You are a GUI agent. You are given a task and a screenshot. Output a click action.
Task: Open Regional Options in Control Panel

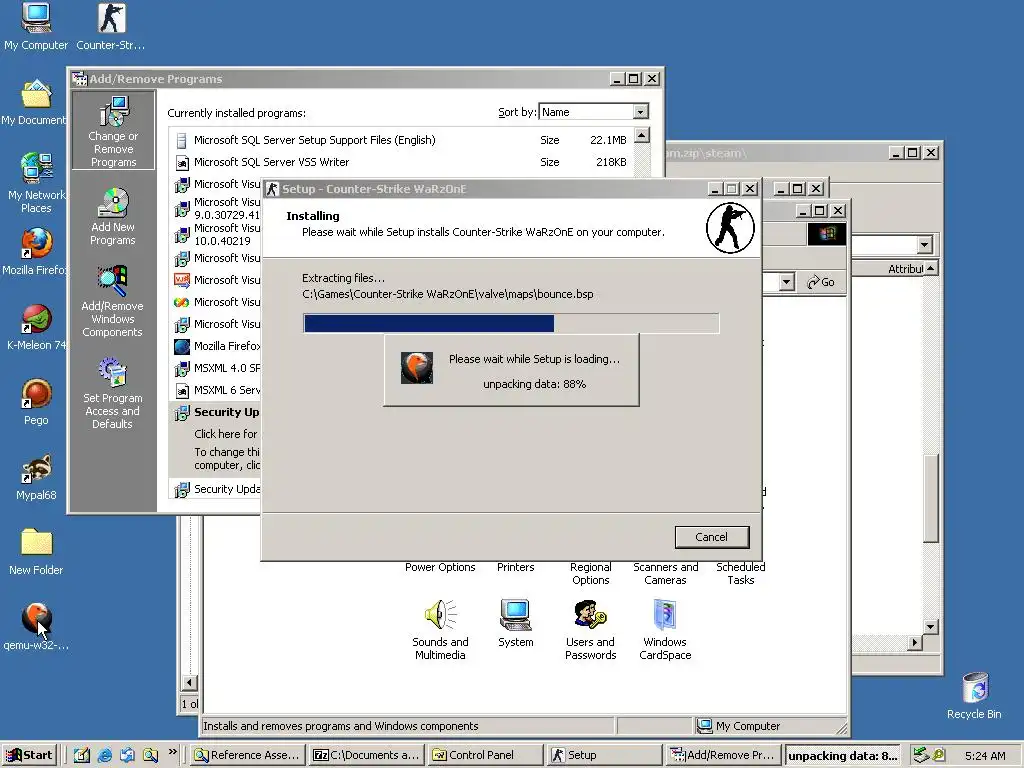tap(590, 573)
